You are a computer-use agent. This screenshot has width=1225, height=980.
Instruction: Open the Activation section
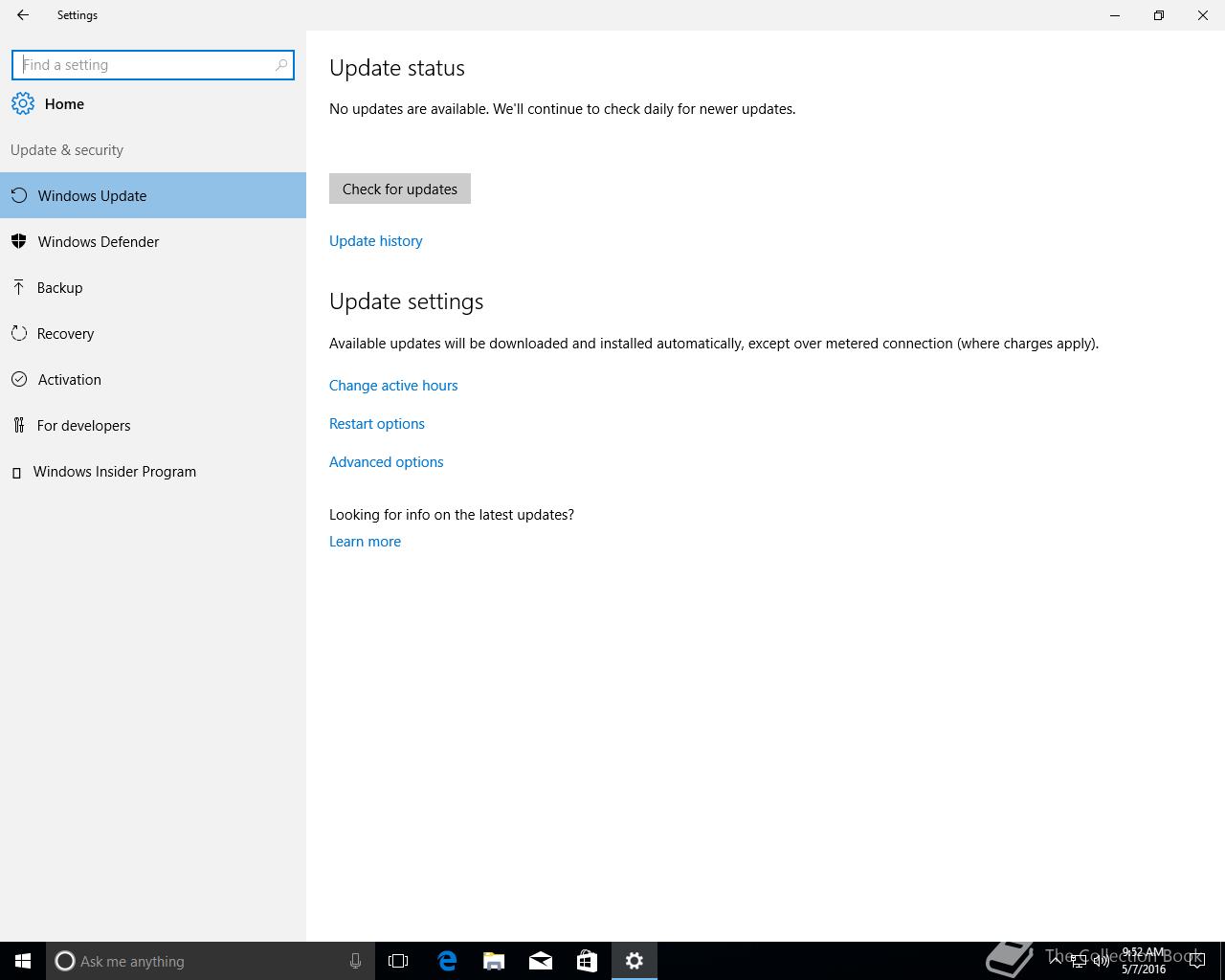pyautogui.click(x=153, y=379)
